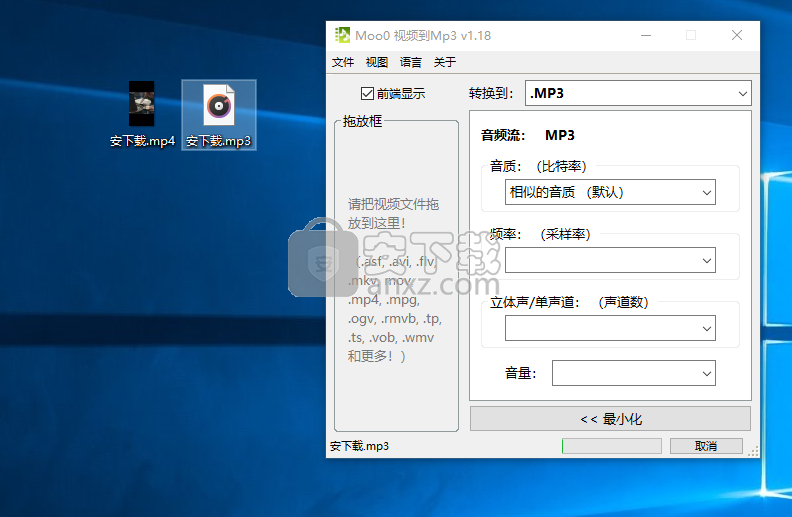Viewport: 792px width, 517px height.
Task: Click the window resize grip corner
Action: click(x=754, y=452)
